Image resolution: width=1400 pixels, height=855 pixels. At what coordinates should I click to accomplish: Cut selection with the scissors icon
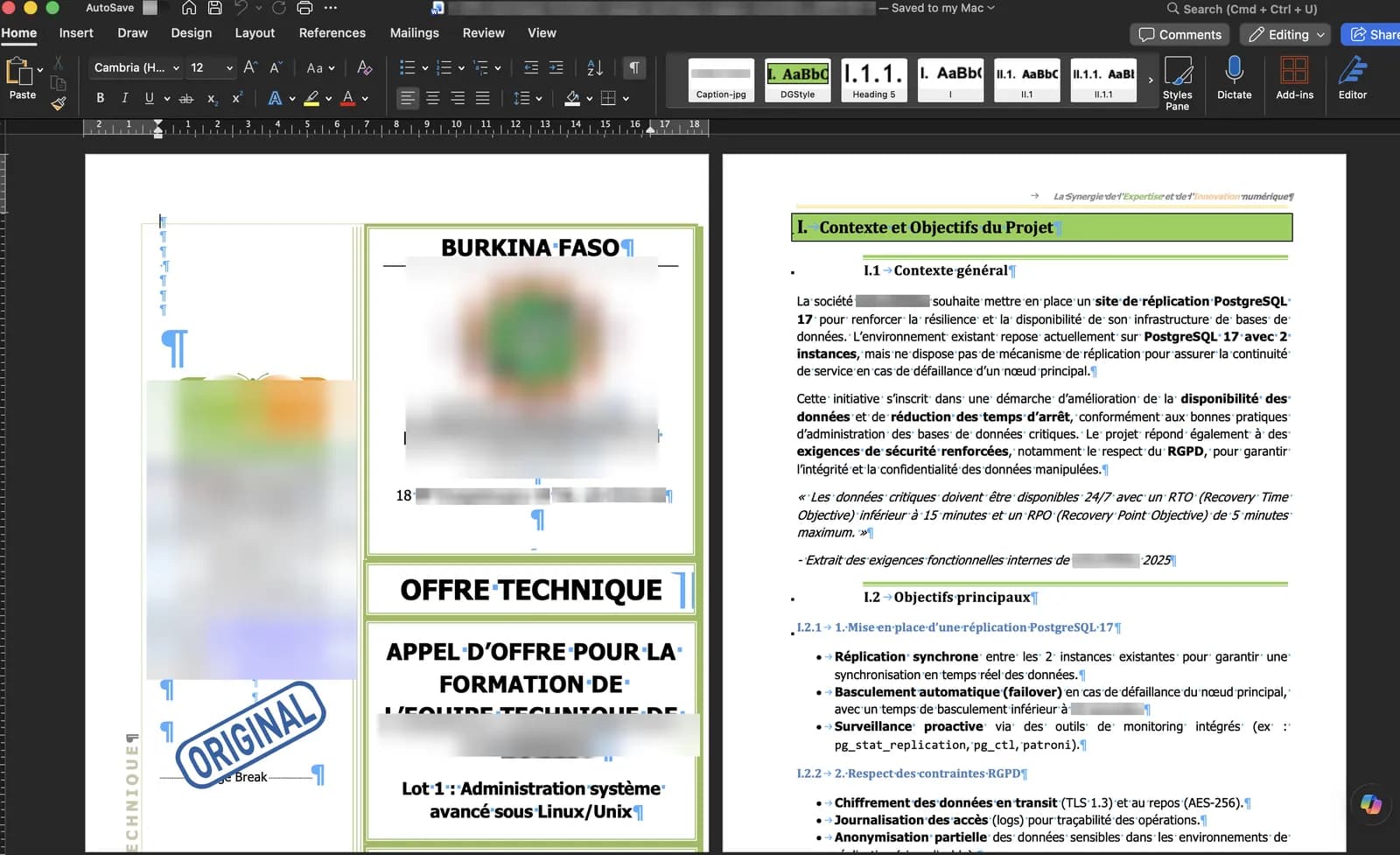pyautogui.click(x=58, y=63)
